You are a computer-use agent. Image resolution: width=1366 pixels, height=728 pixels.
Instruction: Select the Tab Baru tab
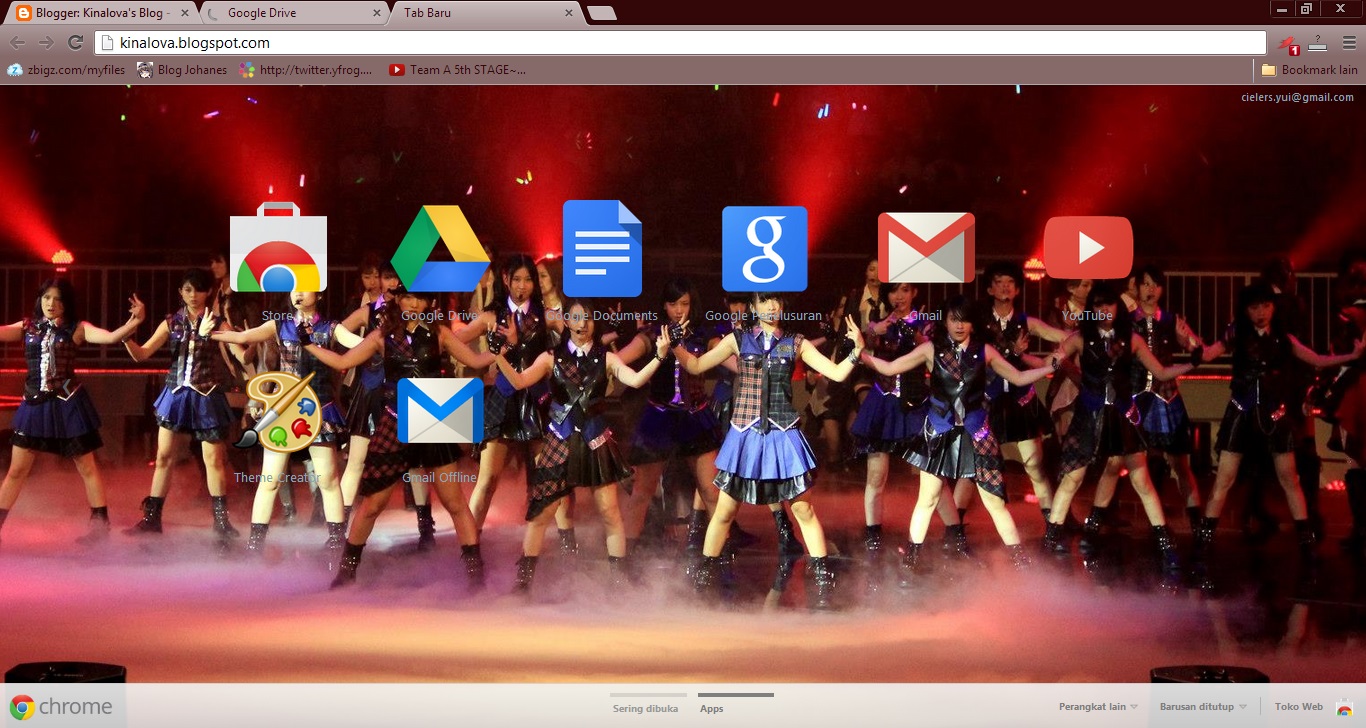click(x=487, y=13)
